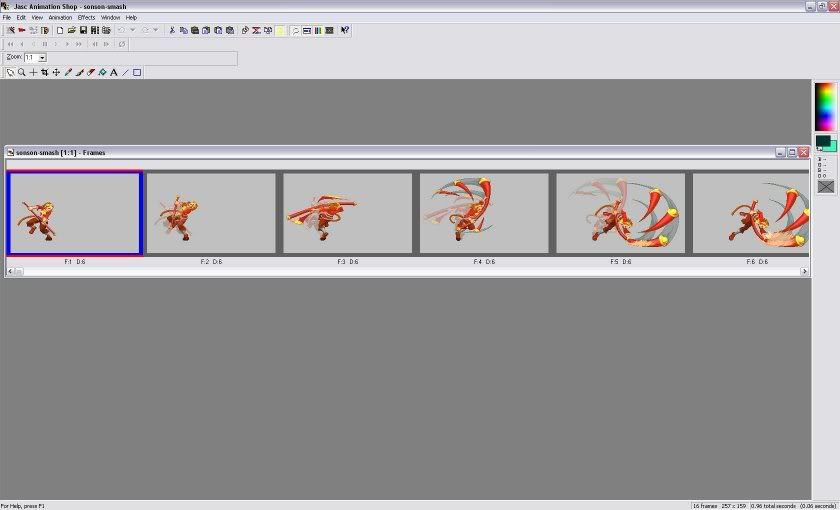Image resolution: width=840 pixels, height=510 pixels.
Task: Select the Text tool
Action: [114, 72]
